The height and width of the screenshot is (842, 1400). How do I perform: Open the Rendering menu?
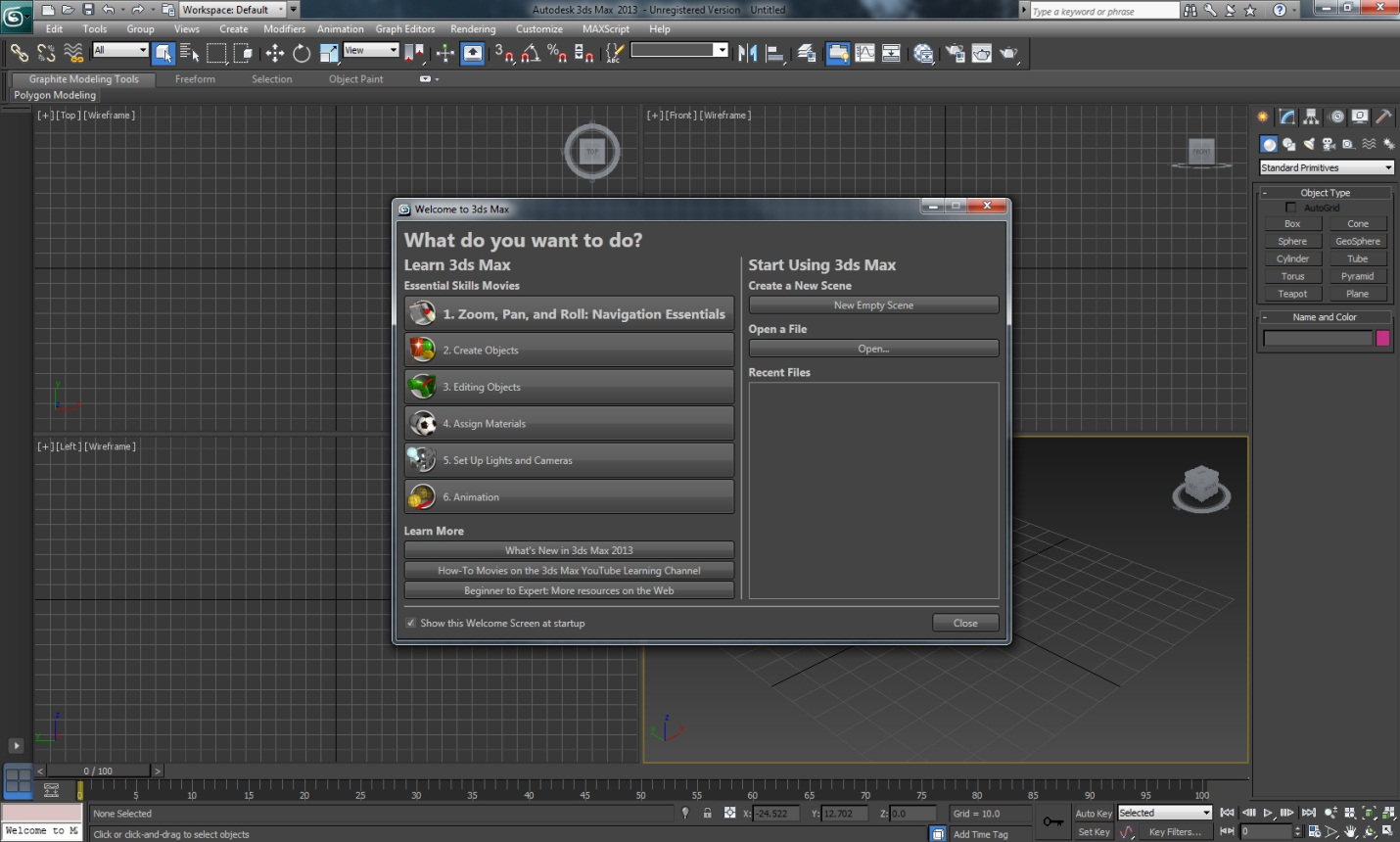[x=473, y=29]
